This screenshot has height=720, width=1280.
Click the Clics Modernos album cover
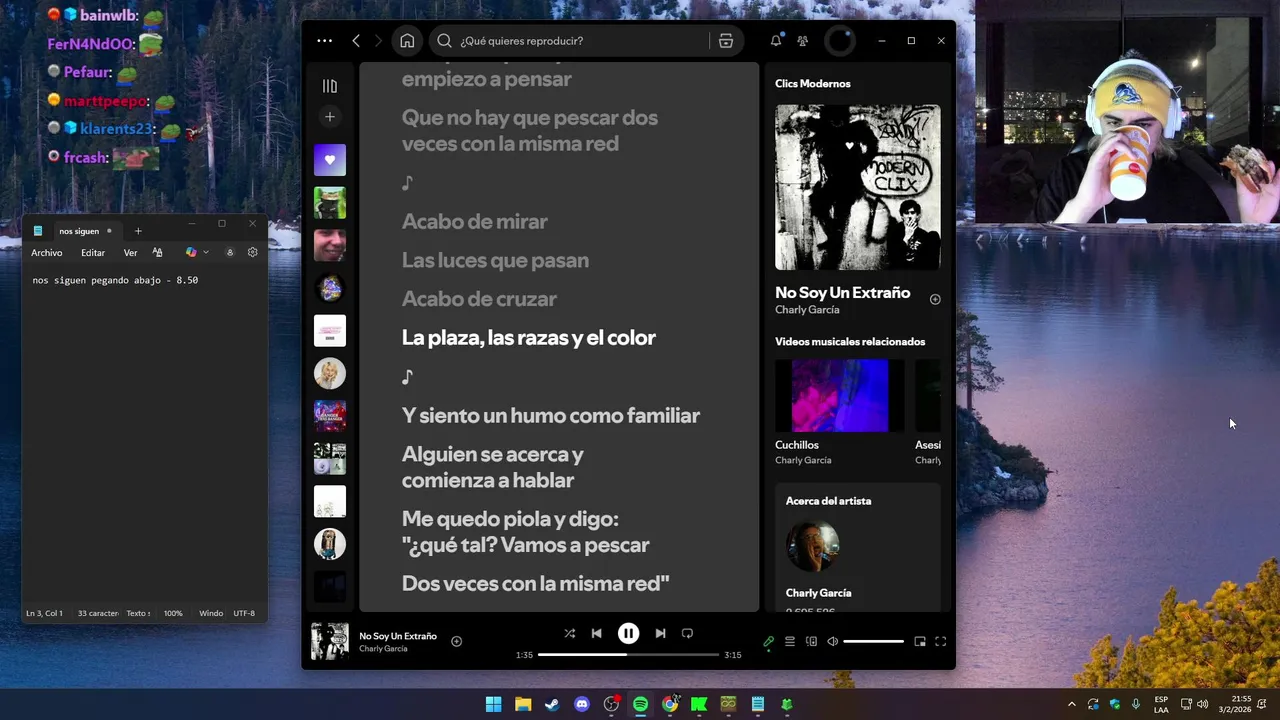coord(858,187)
